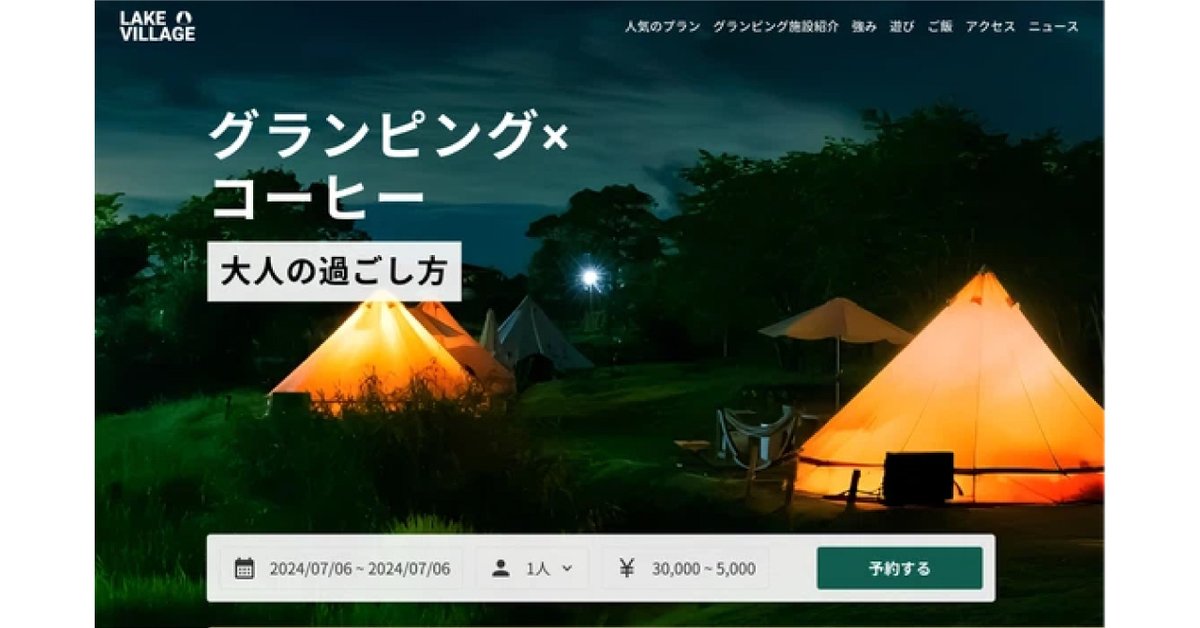Navigate to アクセス page
This screenshot has height=628, width=1200.
tap(990, 27)
